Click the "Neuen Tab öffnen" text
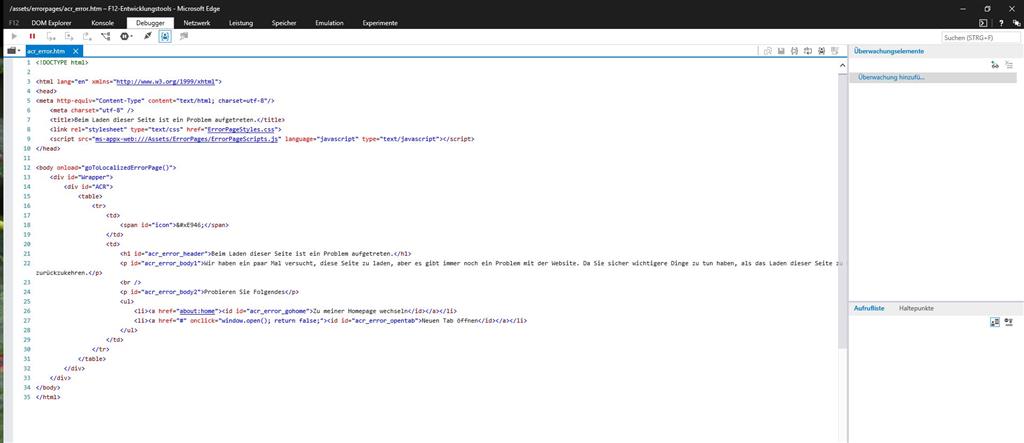 click(450, 321)
